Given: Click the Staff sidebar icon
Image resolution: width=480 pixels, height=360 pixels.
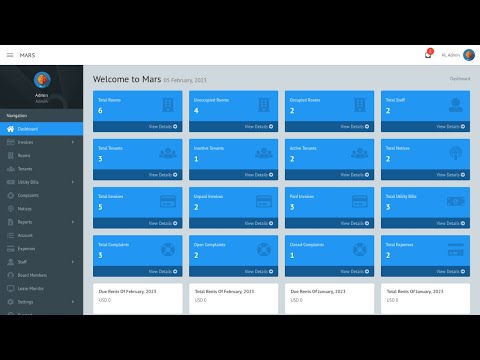Looking at the screenshot, I should (11, 262).
